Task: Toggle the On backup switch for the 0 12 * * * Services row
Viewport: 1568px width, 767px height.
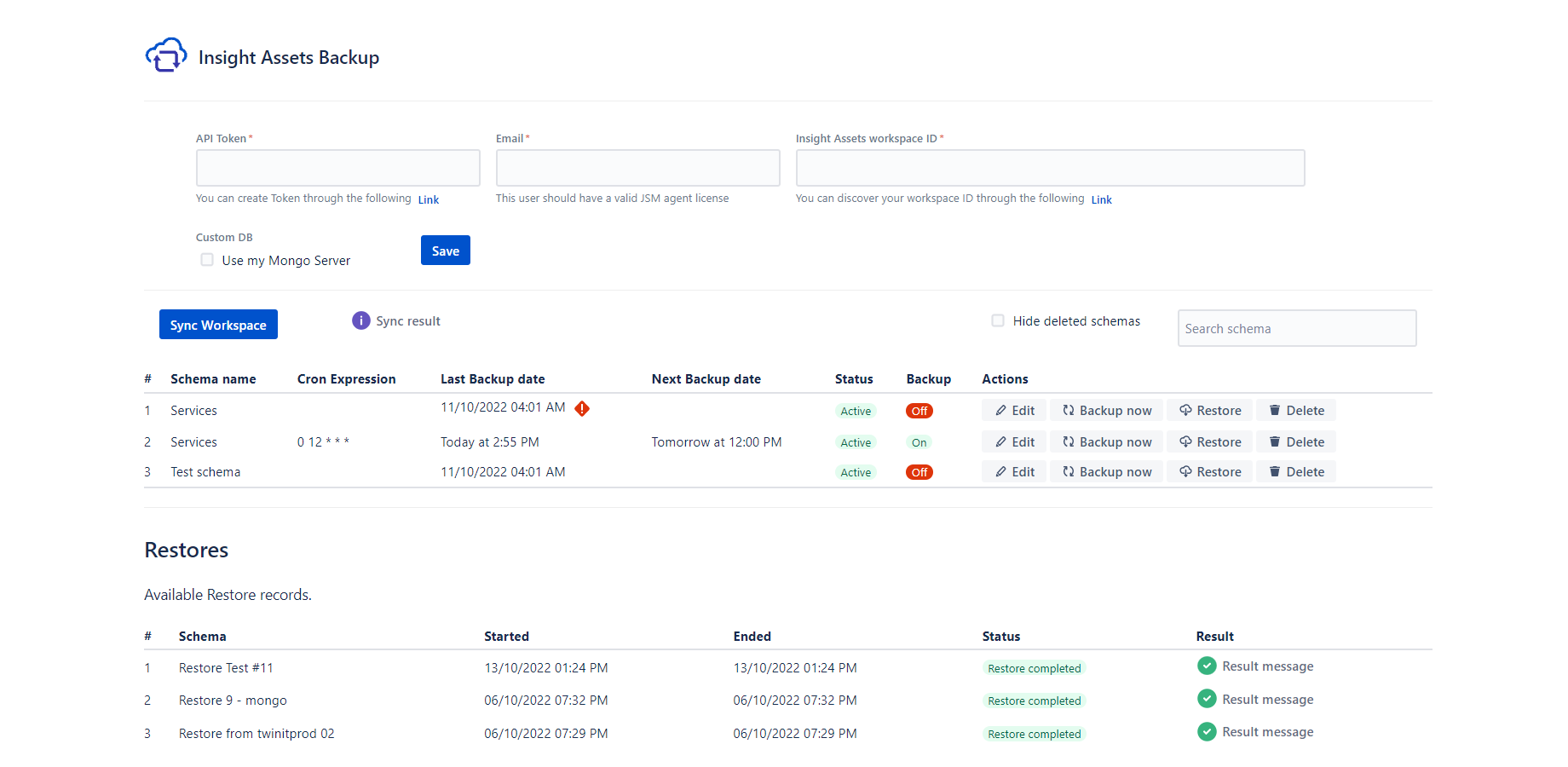Action: (919, 442)
